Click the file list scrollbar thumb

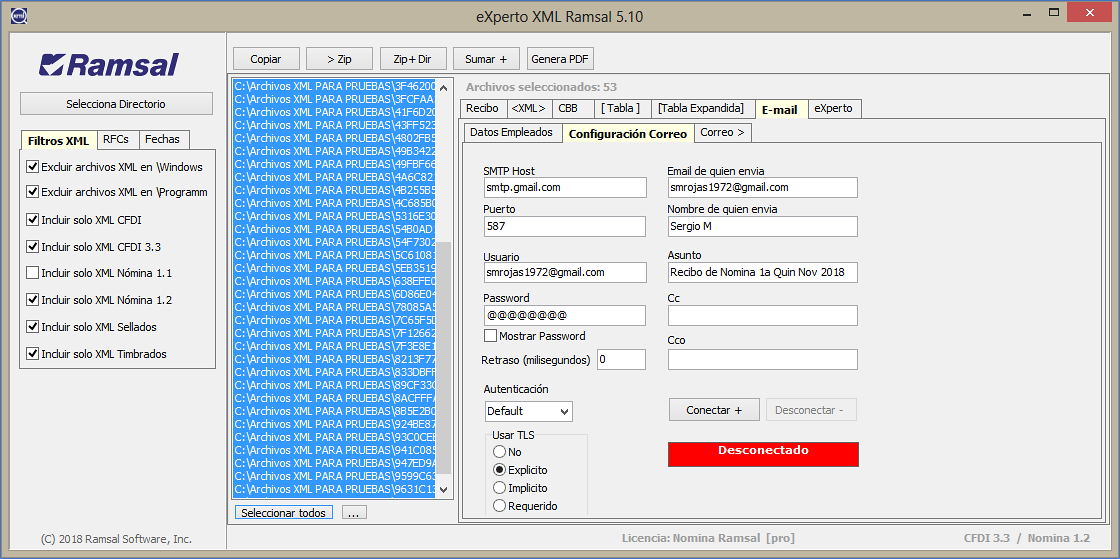click(x=444, y=358)
